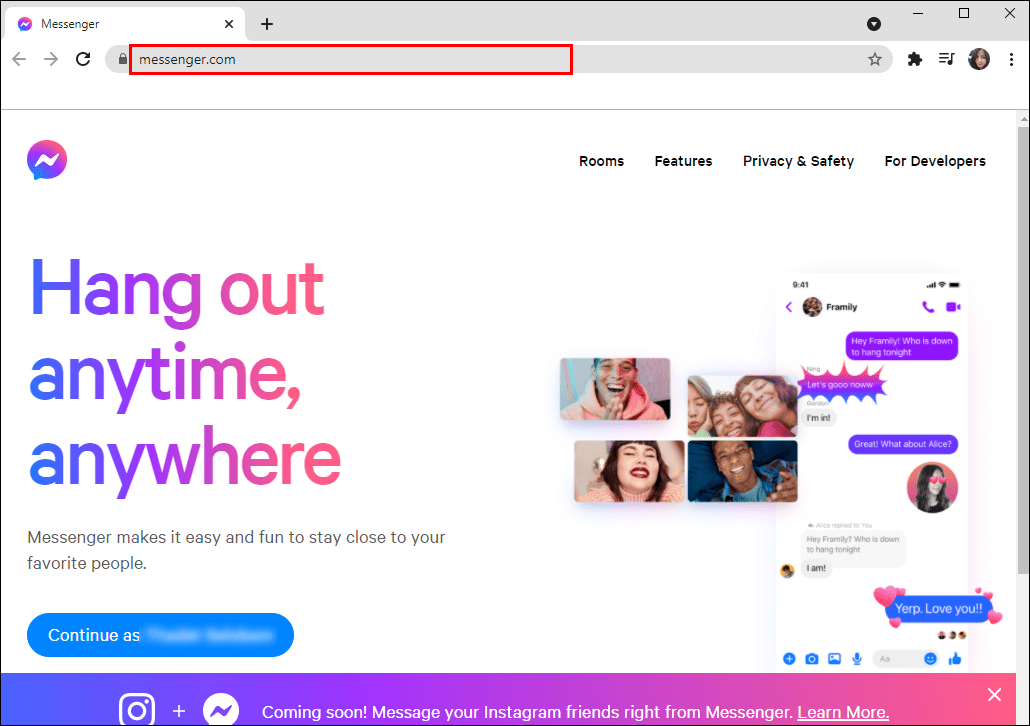Select the Messenger tab

(125, 24)
